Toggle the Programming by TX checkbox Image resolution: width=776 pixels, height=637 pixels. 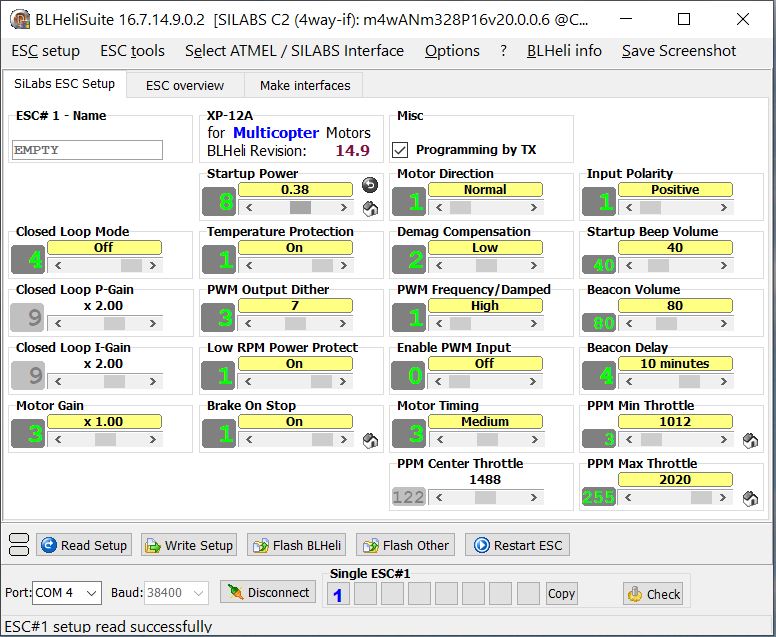tap(401, 150)
